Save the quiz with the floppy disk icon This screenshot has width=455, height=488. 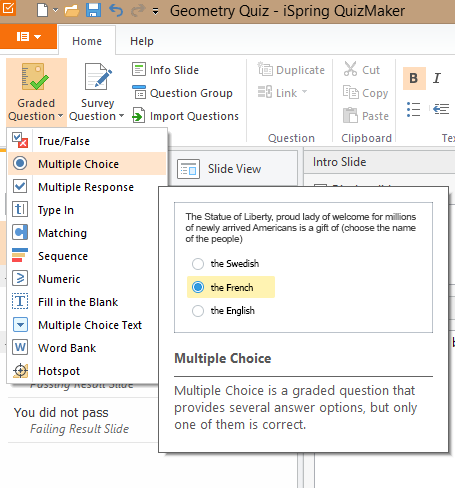(x=94, y=10)
